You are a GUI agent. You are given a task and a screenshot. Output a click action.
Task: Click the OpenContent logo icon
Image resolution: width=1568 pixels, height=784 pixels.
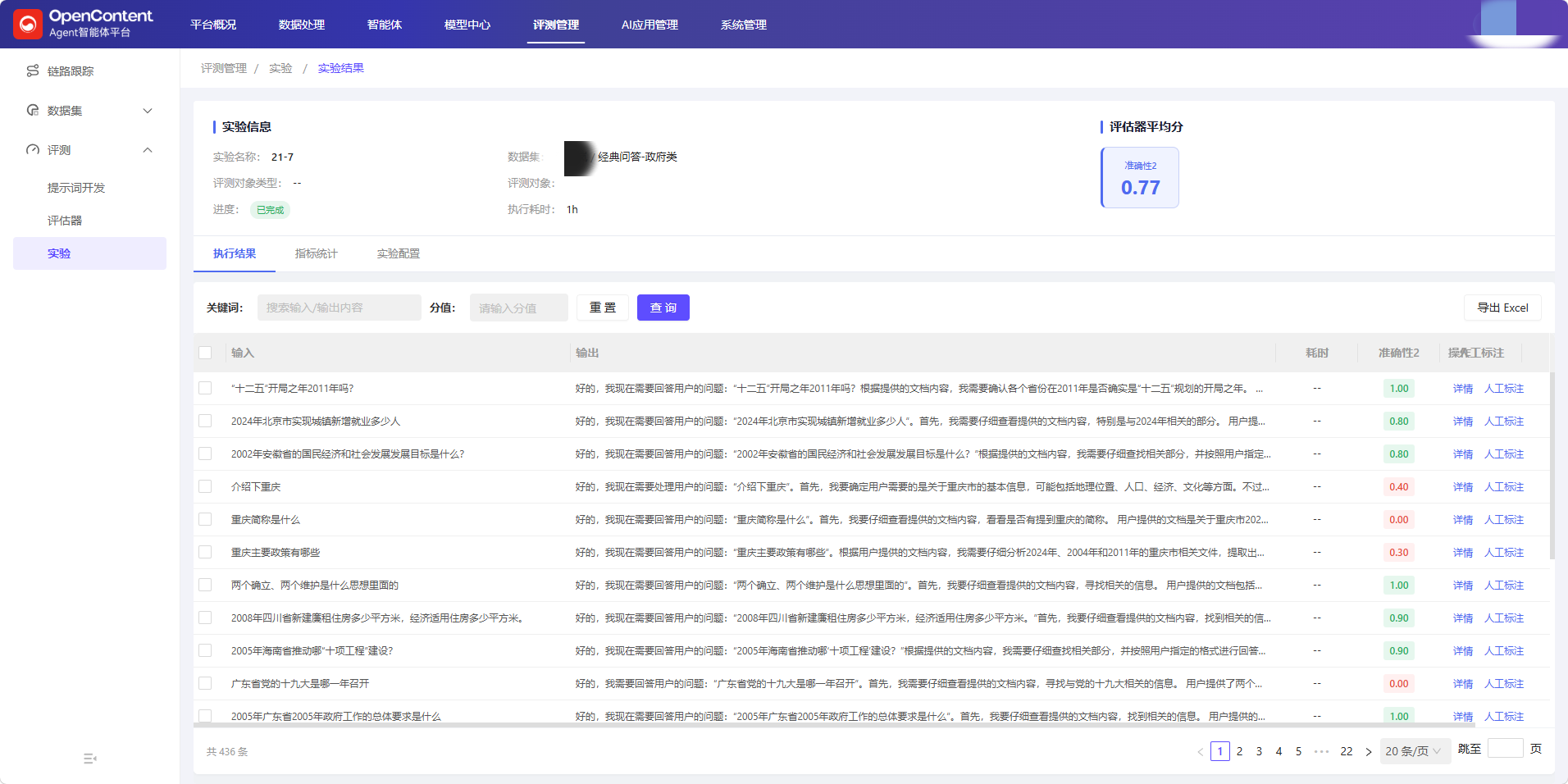[27, 24]
